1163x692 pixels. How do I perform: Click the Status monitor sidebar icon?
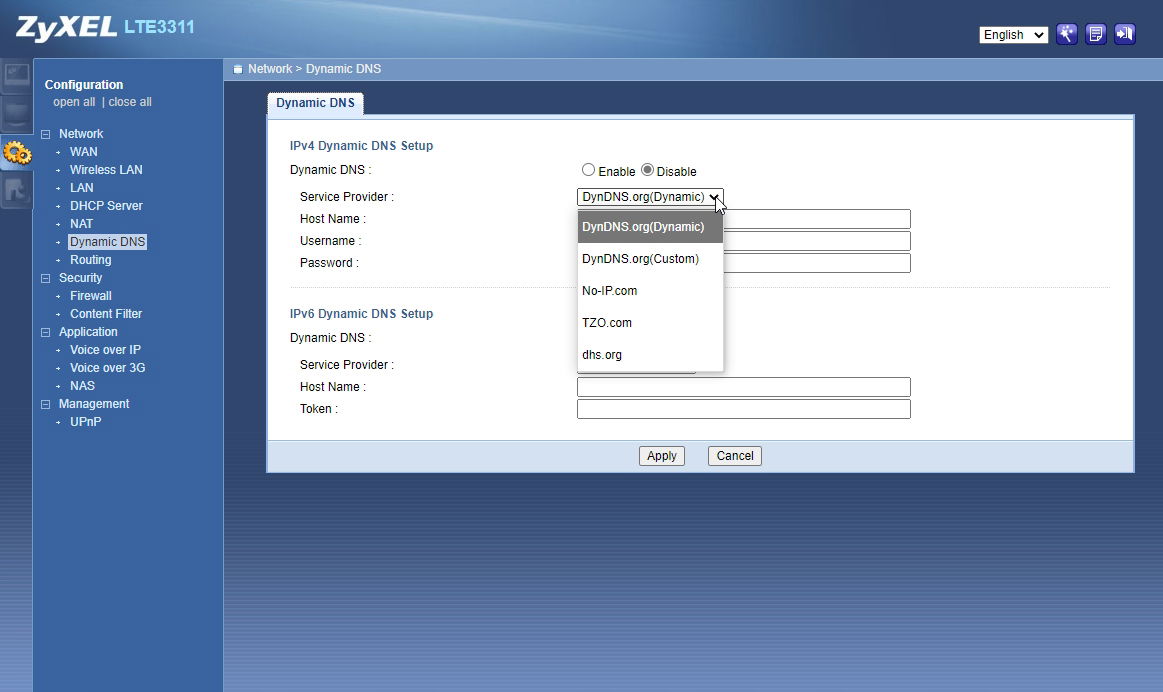[16, 76]
